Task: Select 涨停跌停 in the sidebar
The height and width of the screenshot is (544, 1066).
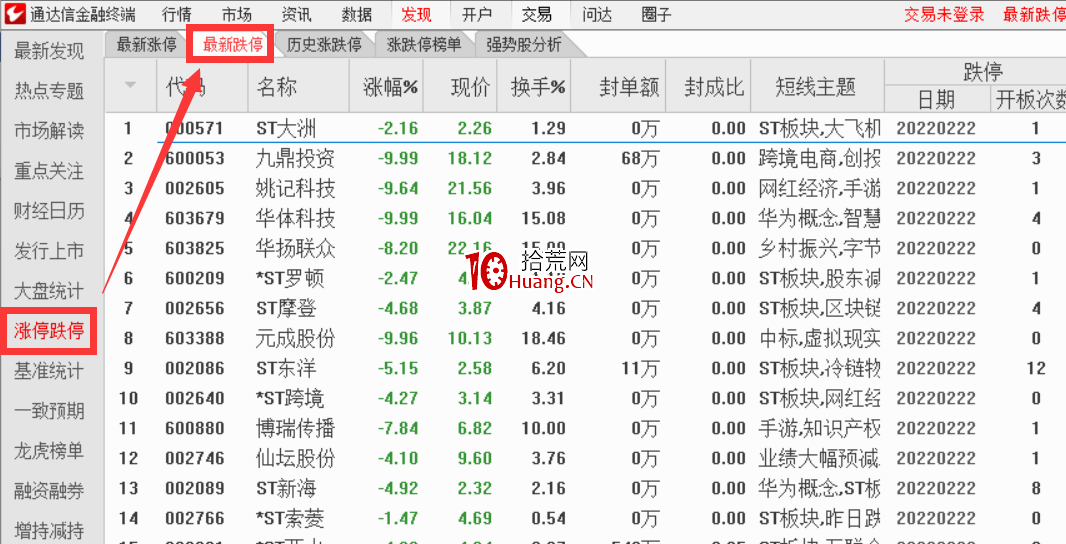Action: (49, 331)
